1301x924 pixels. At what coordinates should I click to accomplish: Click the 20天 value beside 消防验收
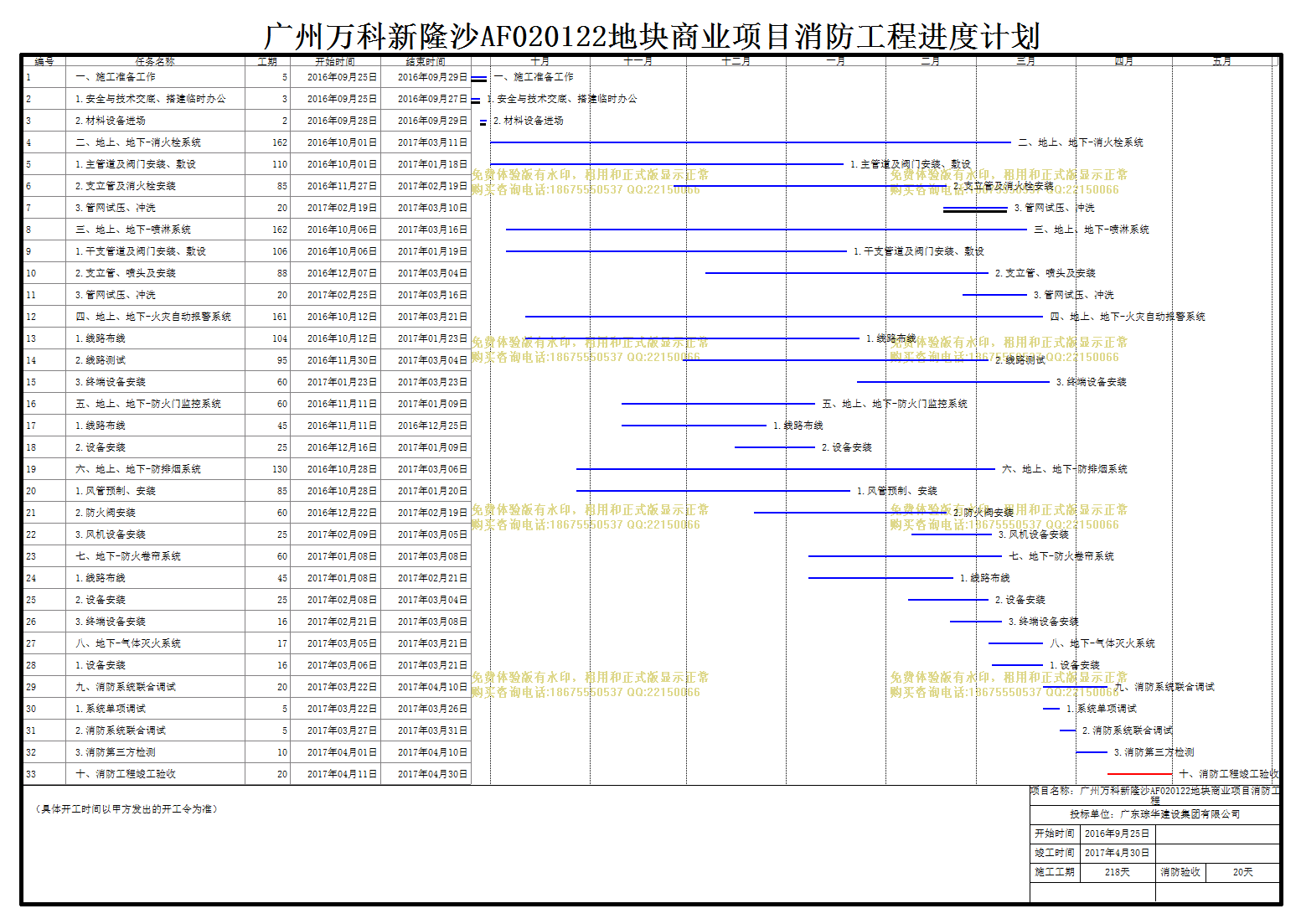pyautogui.click(x=1242, y=872)
